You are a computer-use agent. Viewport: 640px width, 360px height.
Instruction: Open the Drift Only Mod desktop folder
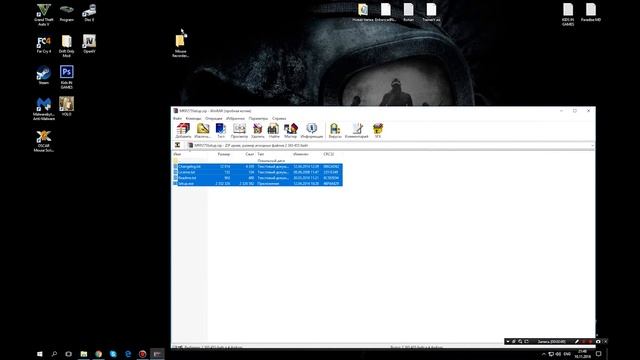tap(67, 46)
